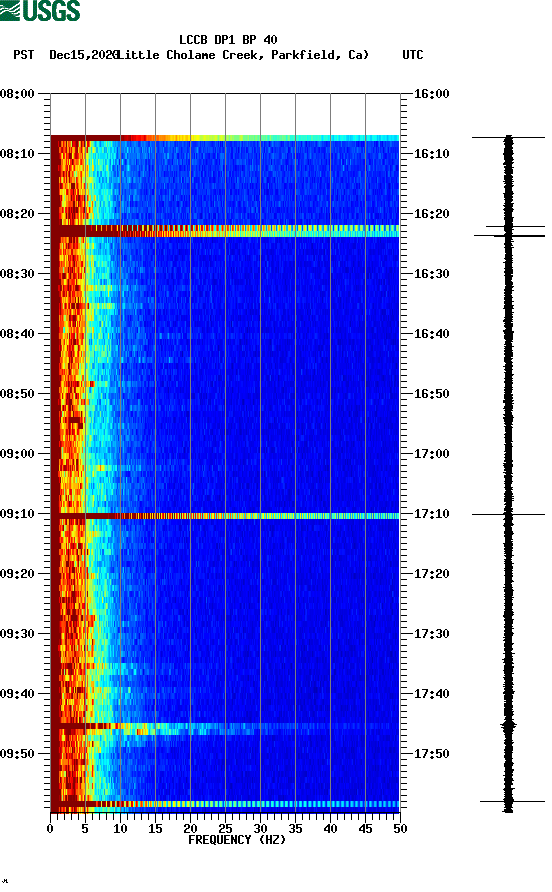Click the 16:00 UTC time label
The height and width of the screenshot is (892, 552).
(431, 94)
